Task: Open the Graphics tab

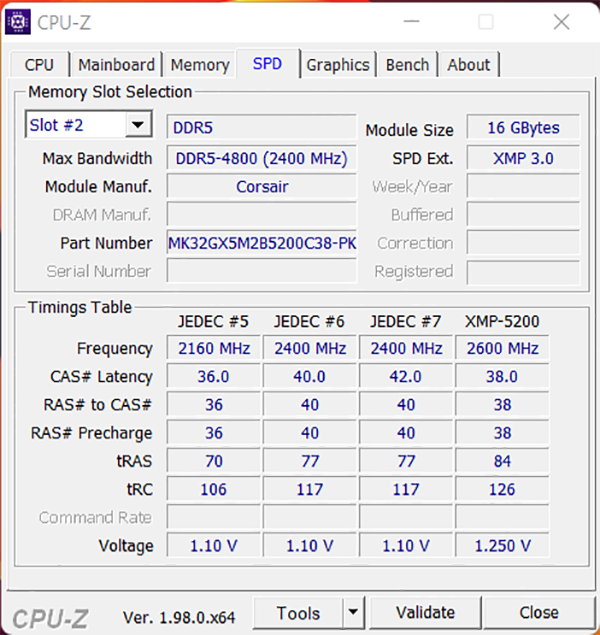Action: (x=338, y=65)
